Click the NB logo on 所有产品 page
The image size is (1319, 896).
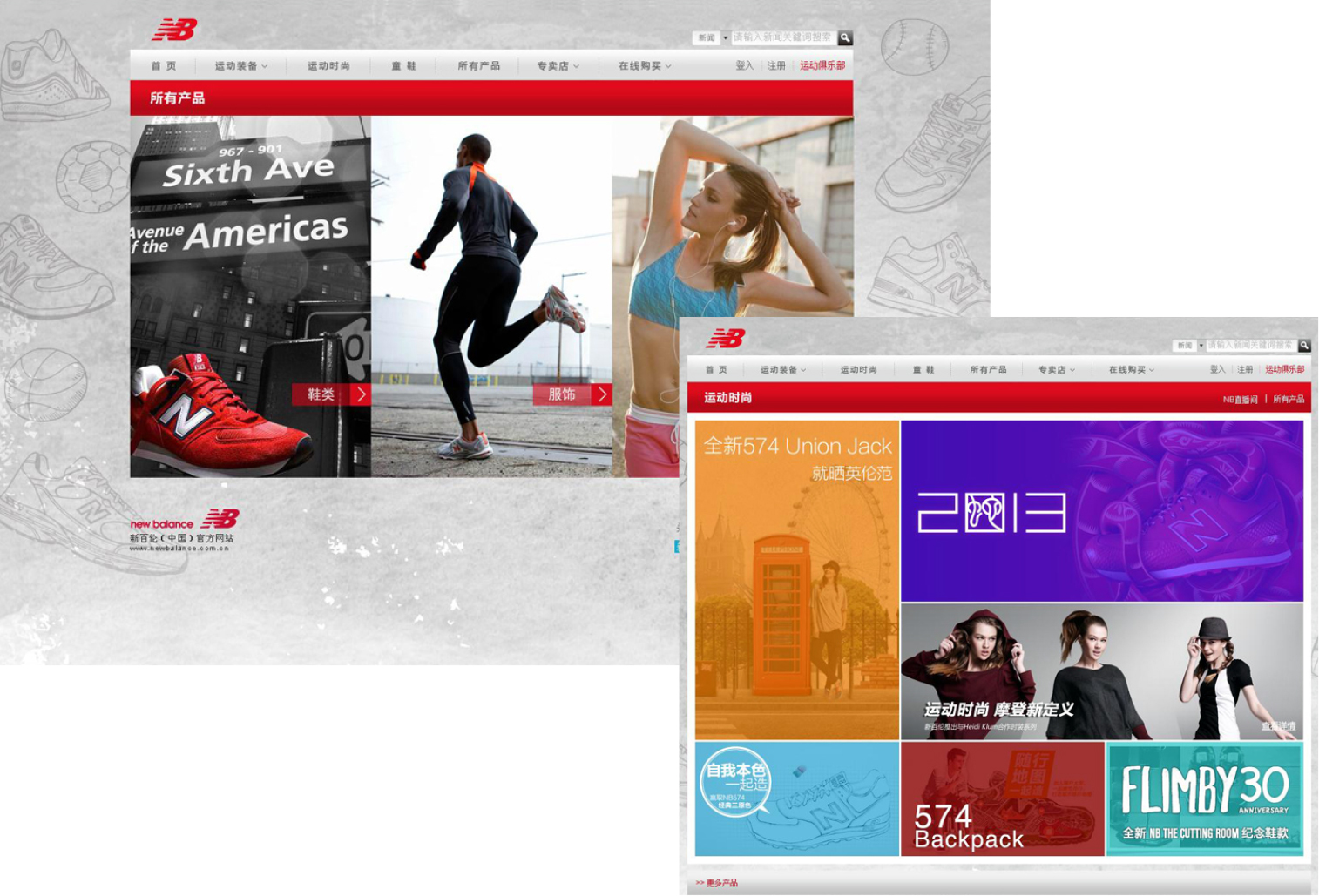click(174, 30)
